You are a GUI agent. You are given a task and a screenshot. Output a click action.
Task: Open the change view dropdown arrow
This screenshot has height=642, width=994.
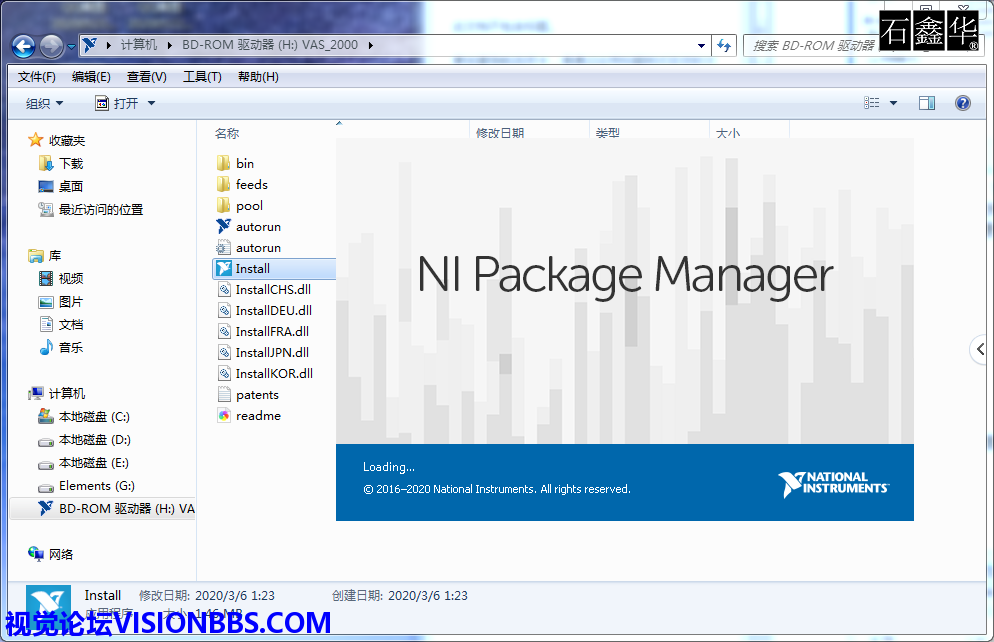[x=893, y=103]
